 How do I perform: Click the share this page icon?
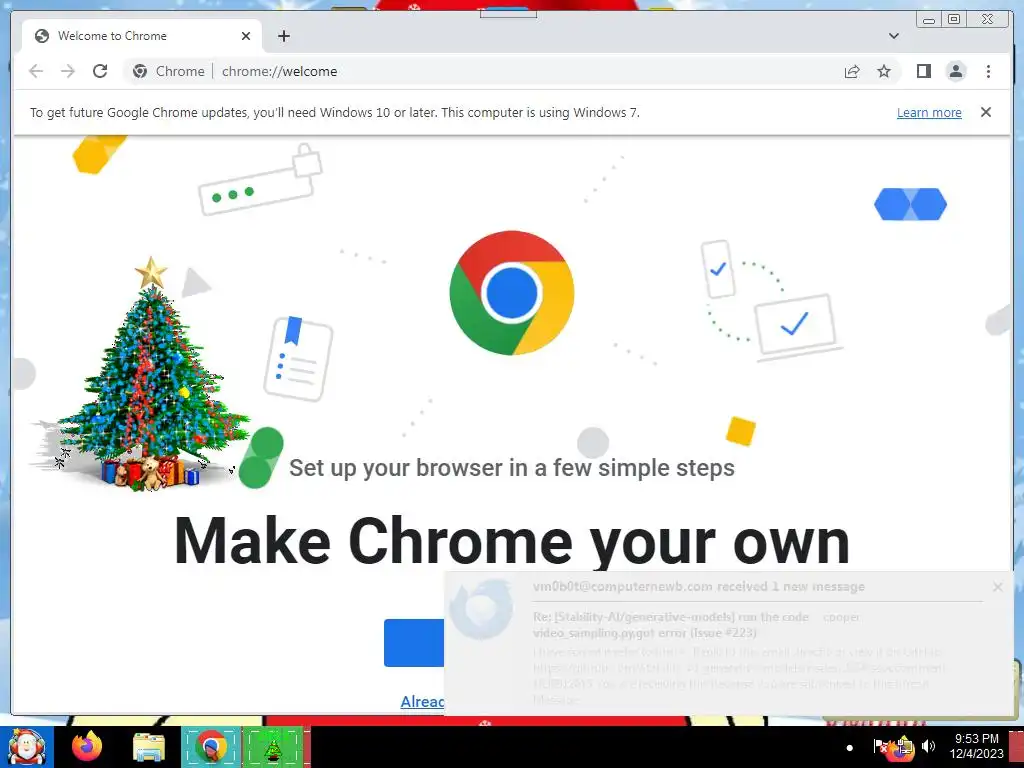[852, 71]
